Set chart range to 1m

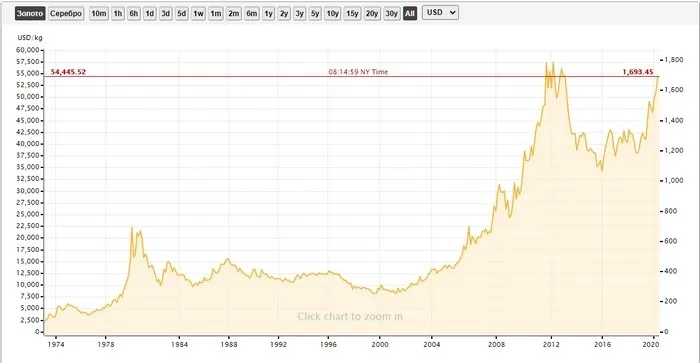(216, 13)
